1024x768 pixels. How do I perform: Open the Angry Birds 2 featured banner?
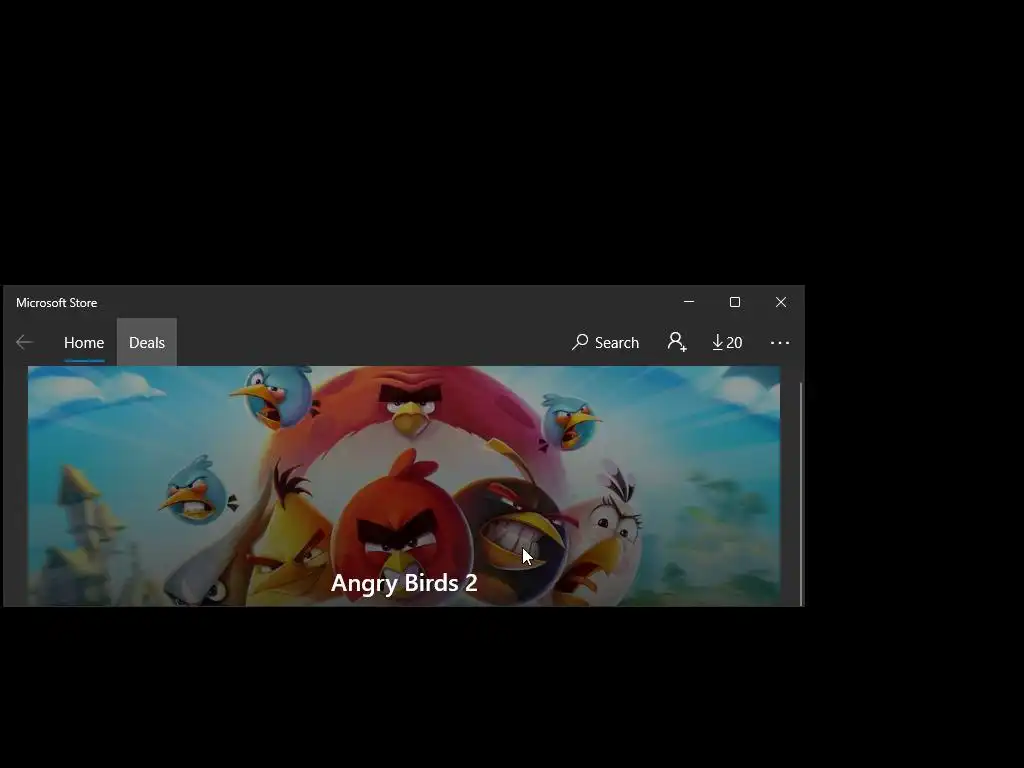404,486
